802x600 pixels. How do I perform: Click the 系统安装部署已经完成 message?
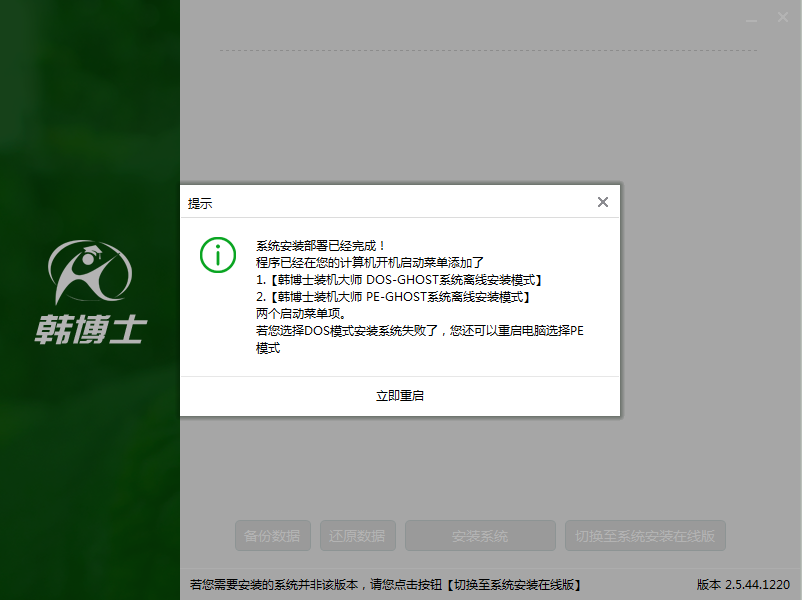tap(321, 245)
